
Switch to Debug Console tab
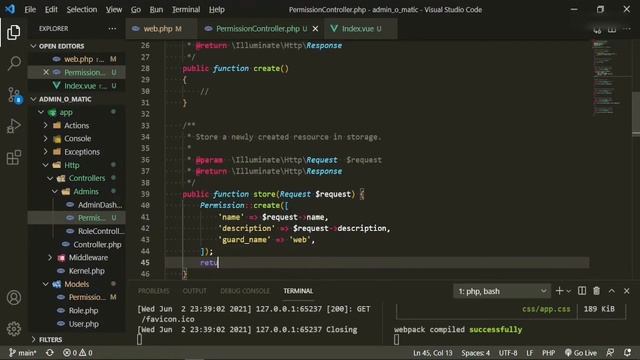point(245,291)
